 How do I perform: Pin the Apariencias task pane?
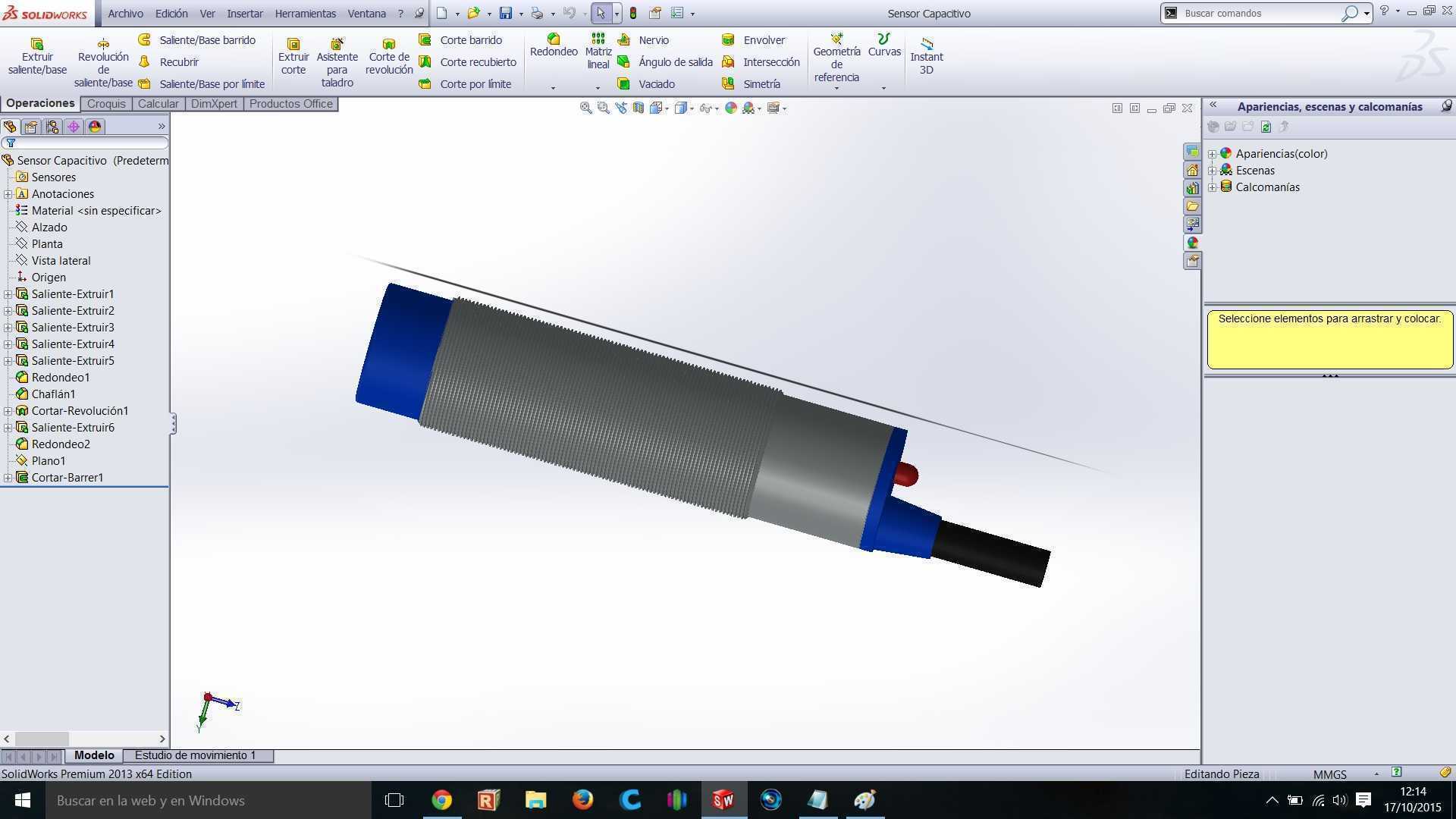pos(1446,106)
